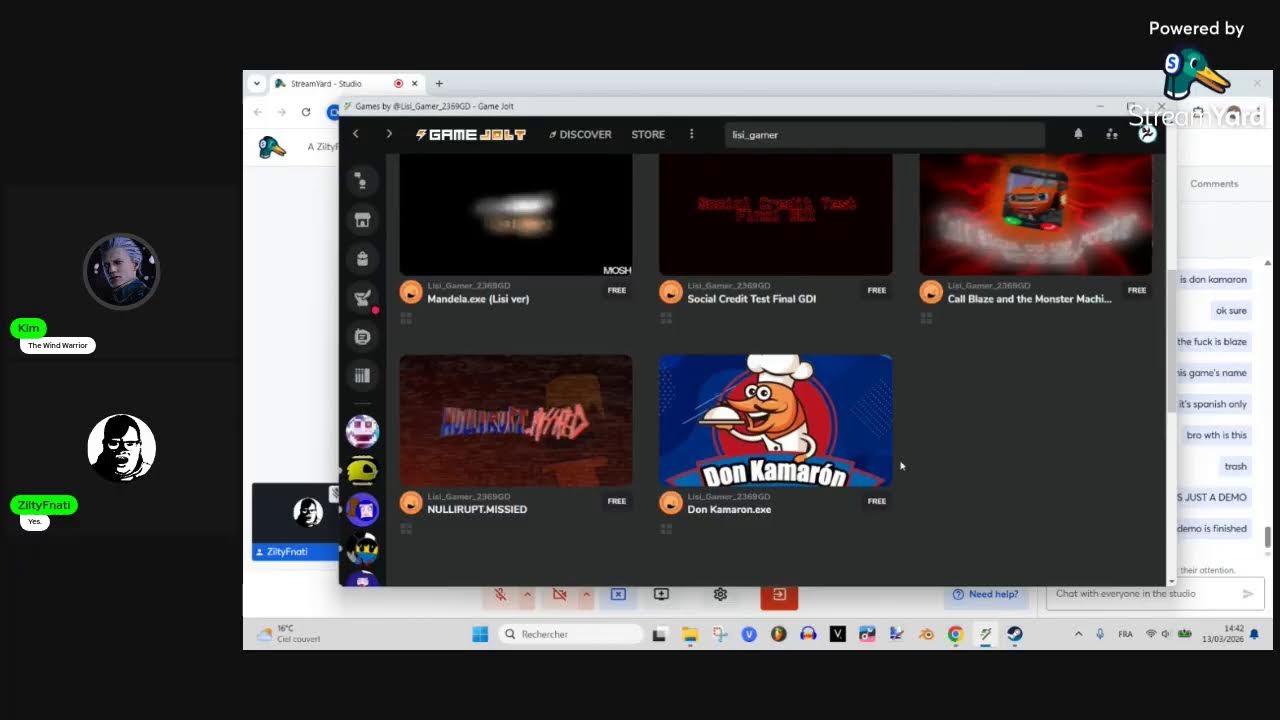Open DISCOVER in Game Jolt nav
This screenshot has height=720, width=1280.
(x=580, y=134)
